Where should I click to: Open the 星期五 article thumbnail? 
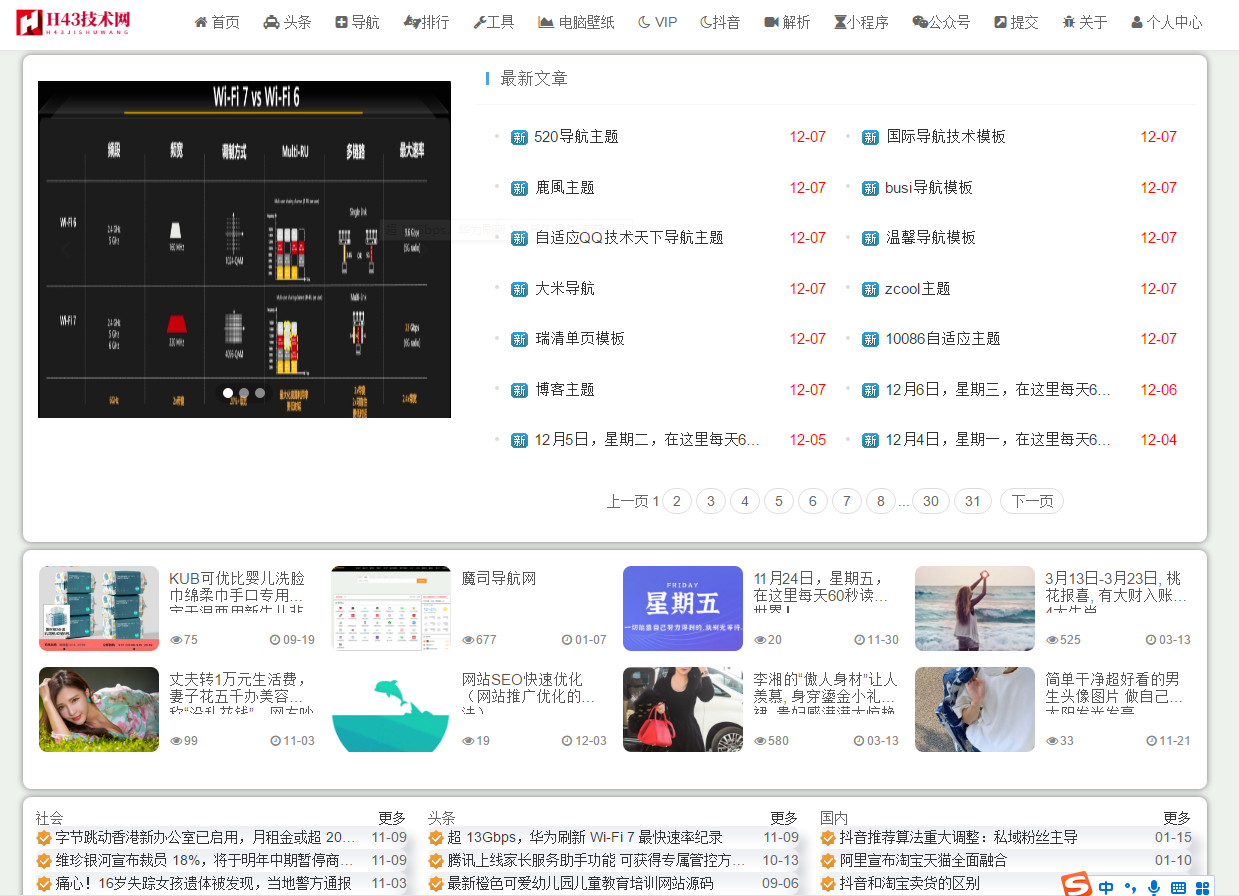682,608
